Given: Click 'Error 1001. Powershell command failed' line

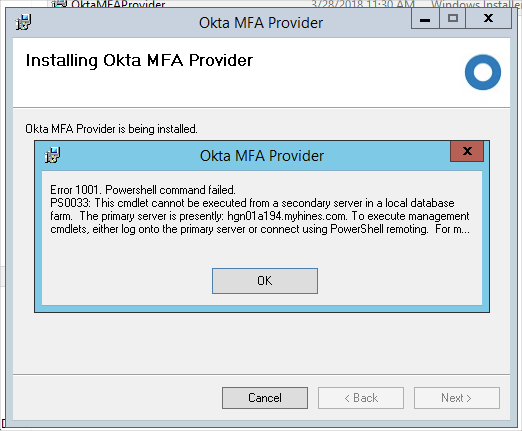Looking at the screenshot, I should click(143, 190).
